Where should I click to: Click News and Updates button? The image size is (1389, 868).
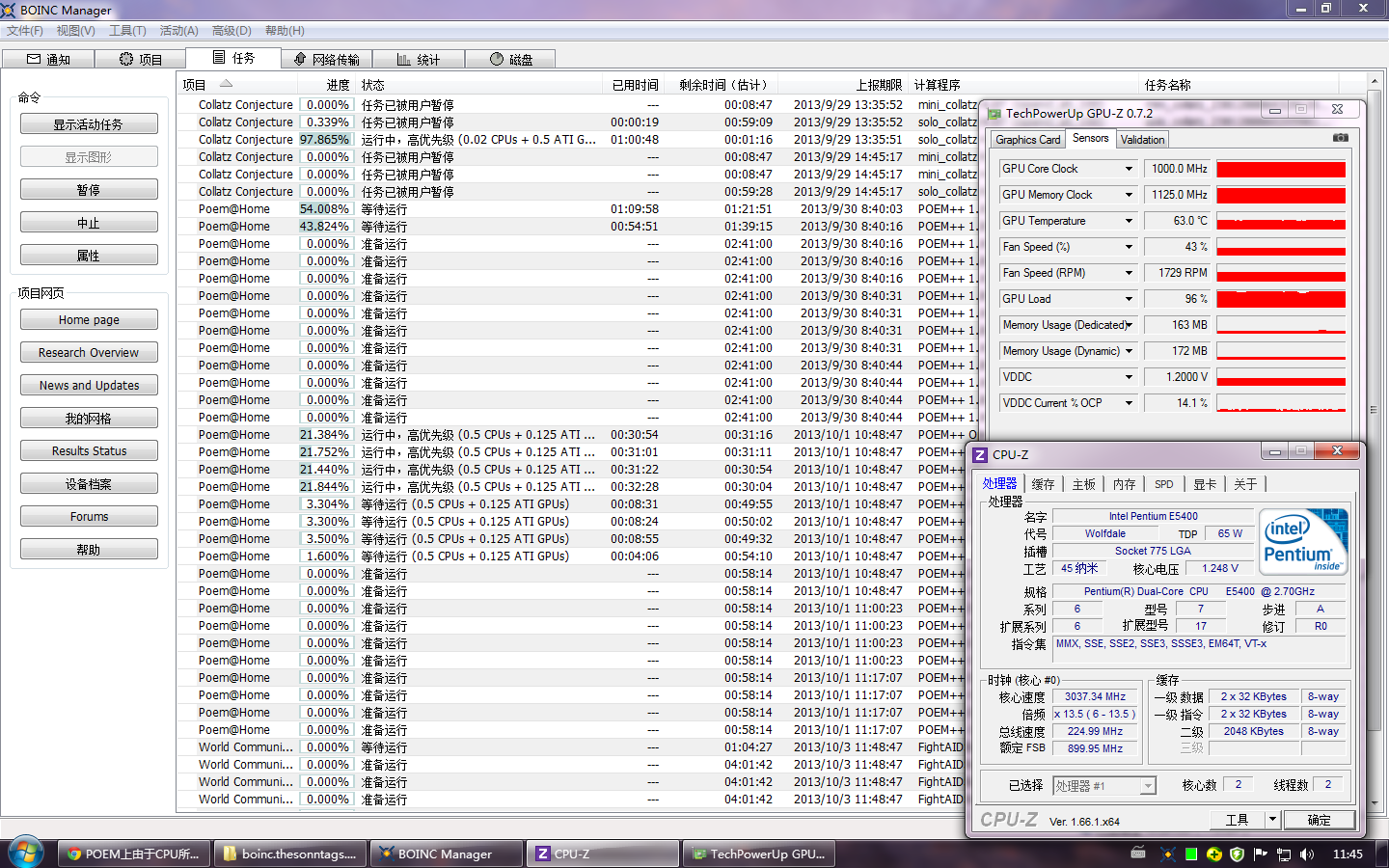[x=89, y=386]
